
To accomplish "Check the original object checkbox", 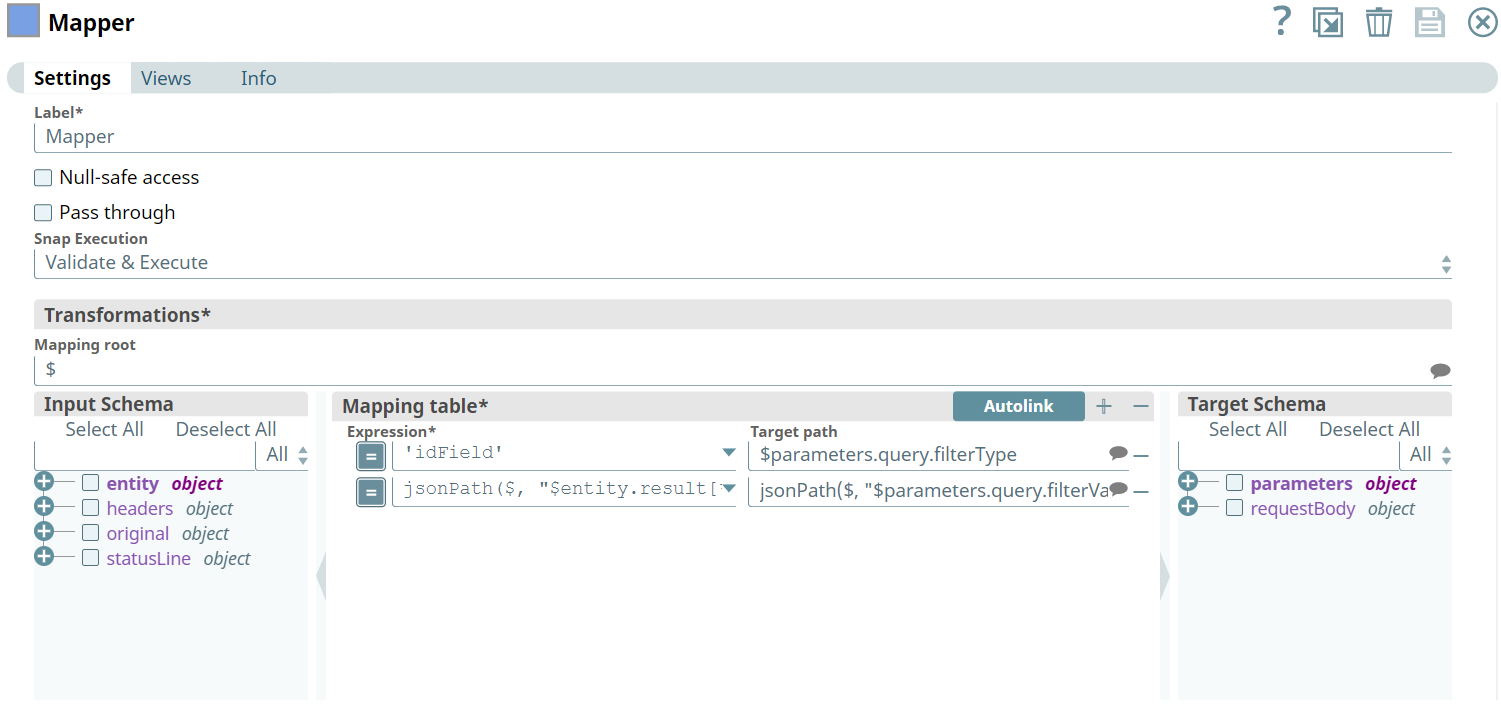I will click(90, 533).
